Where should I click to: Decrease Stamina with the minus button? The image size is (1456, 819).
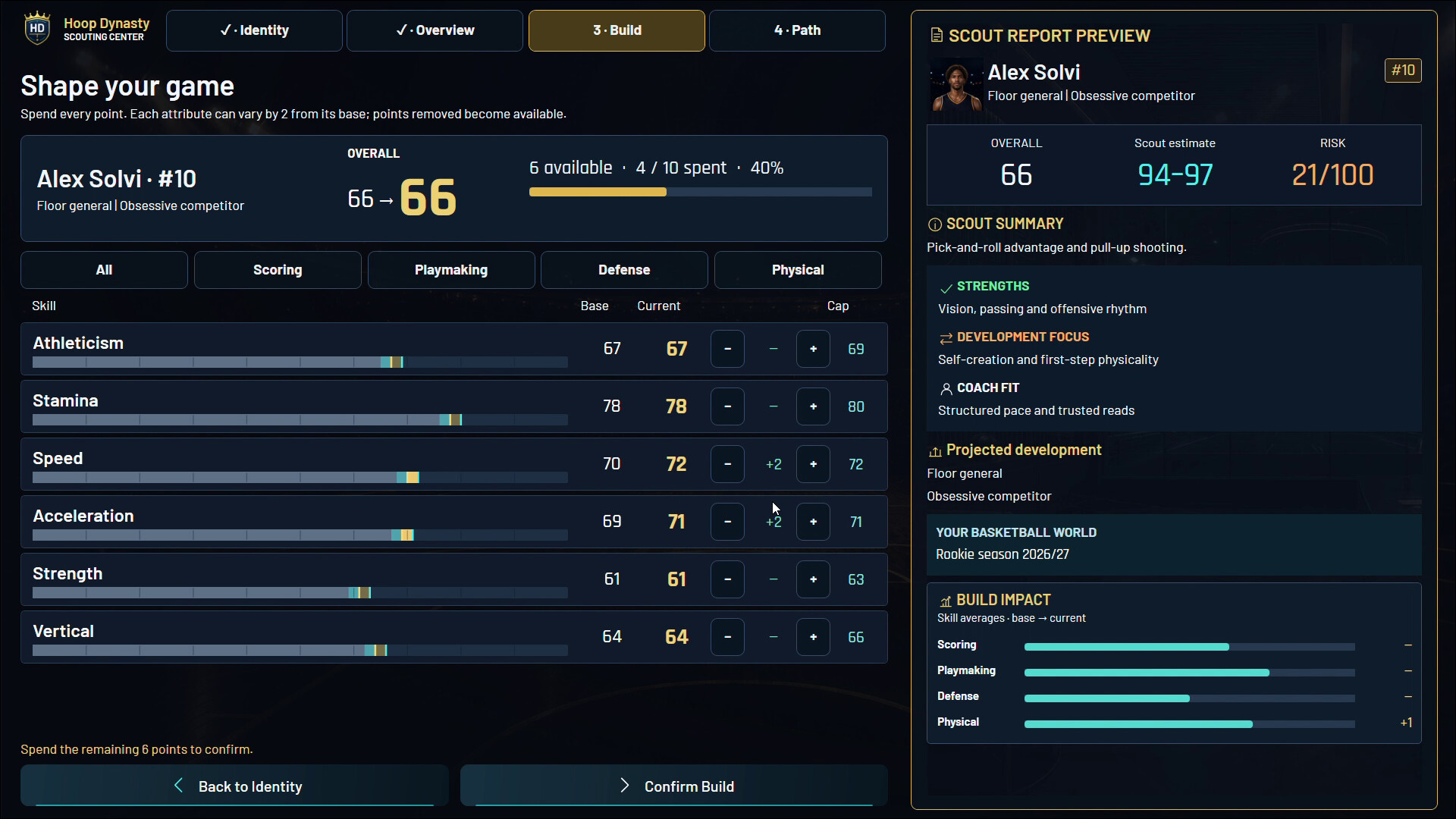727,406
